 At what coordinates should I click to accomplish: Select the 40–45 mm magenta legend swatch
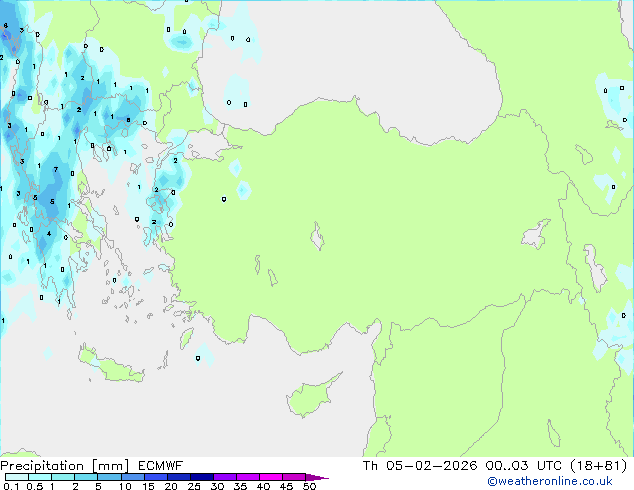274,477
